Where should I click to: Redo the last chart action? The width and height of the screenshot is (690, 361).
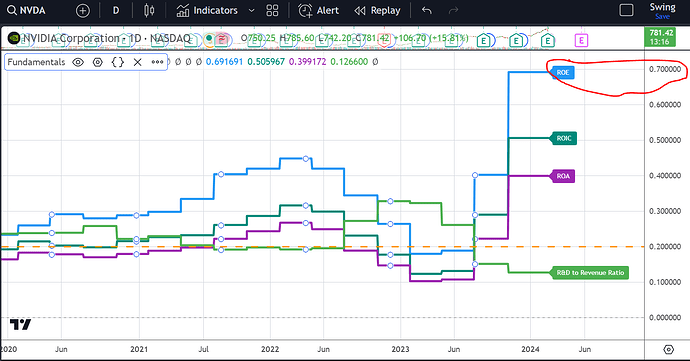453,11
